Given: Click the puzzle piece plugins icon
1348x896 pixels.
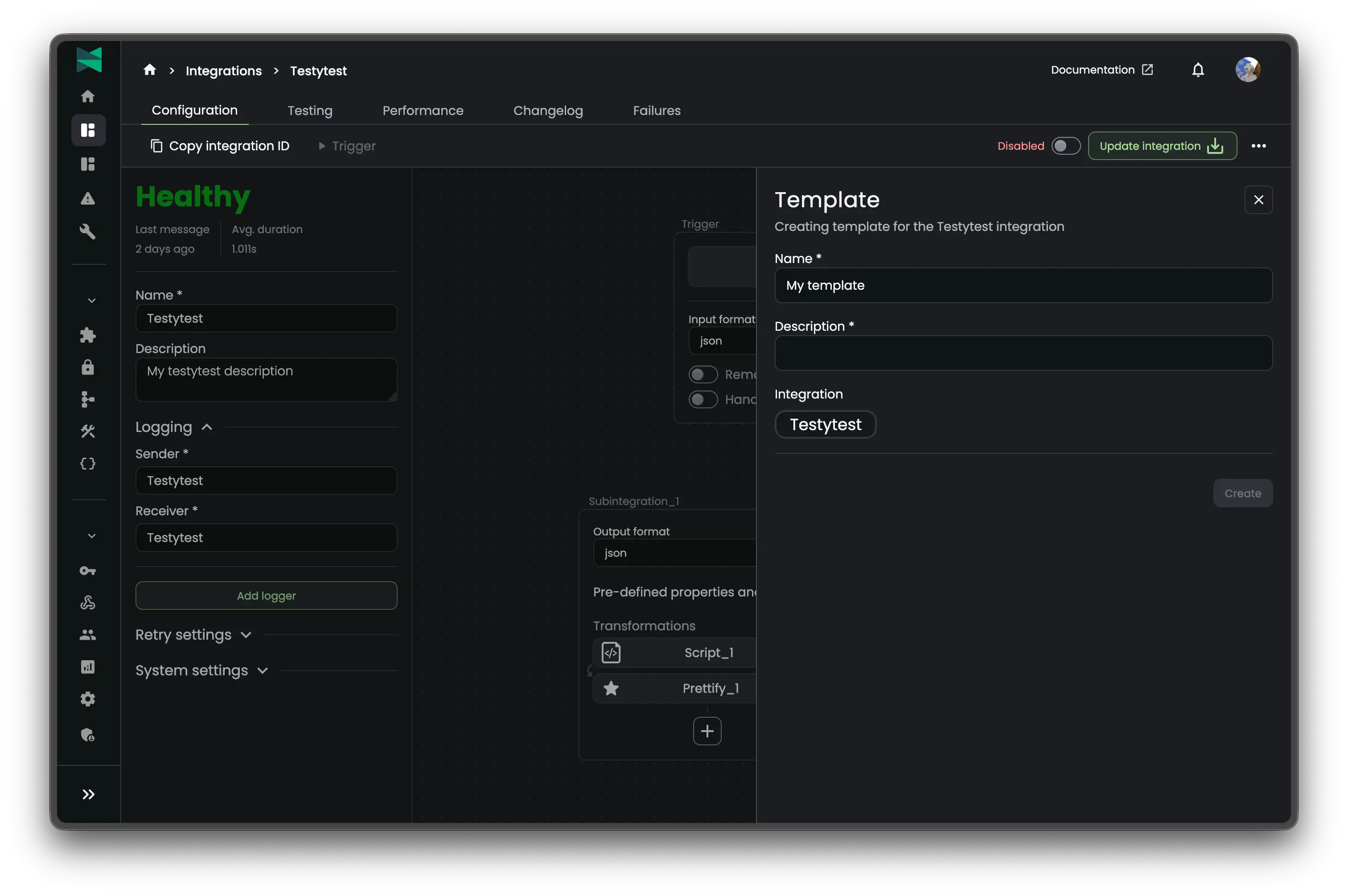Looking at the screenshot, I should (89, 335).
